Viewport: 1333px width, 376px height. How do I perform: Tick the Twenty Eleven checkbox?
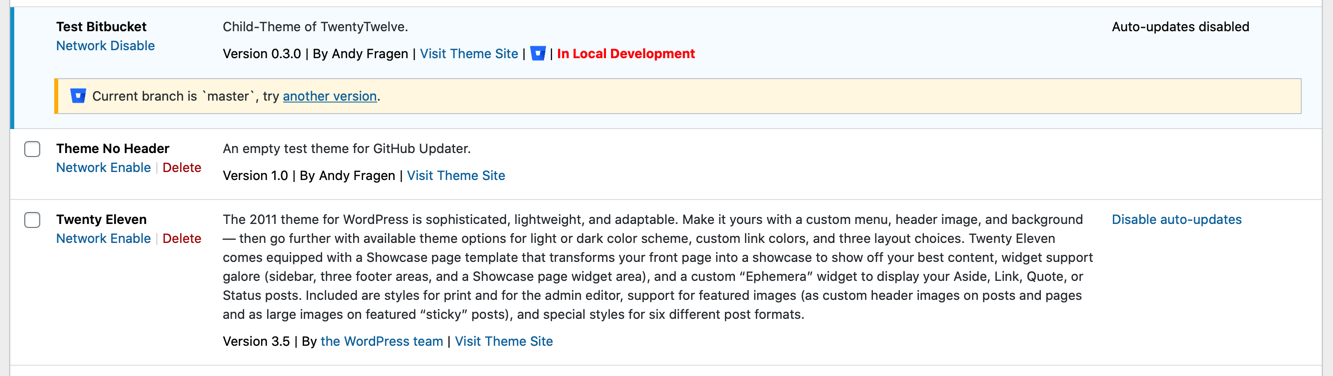[x=32, y=220]
